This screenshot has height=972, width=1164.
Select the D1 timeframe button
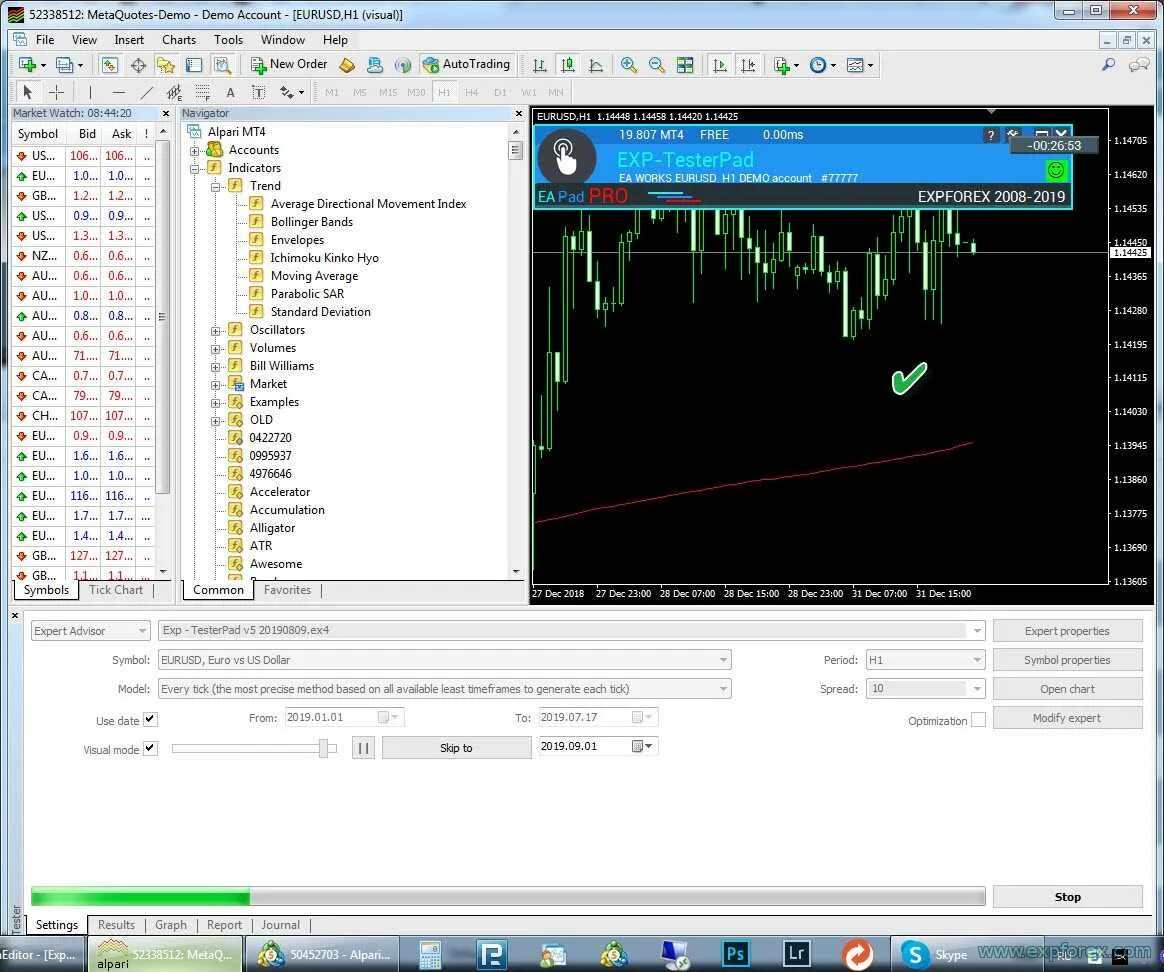pos(500,92)
